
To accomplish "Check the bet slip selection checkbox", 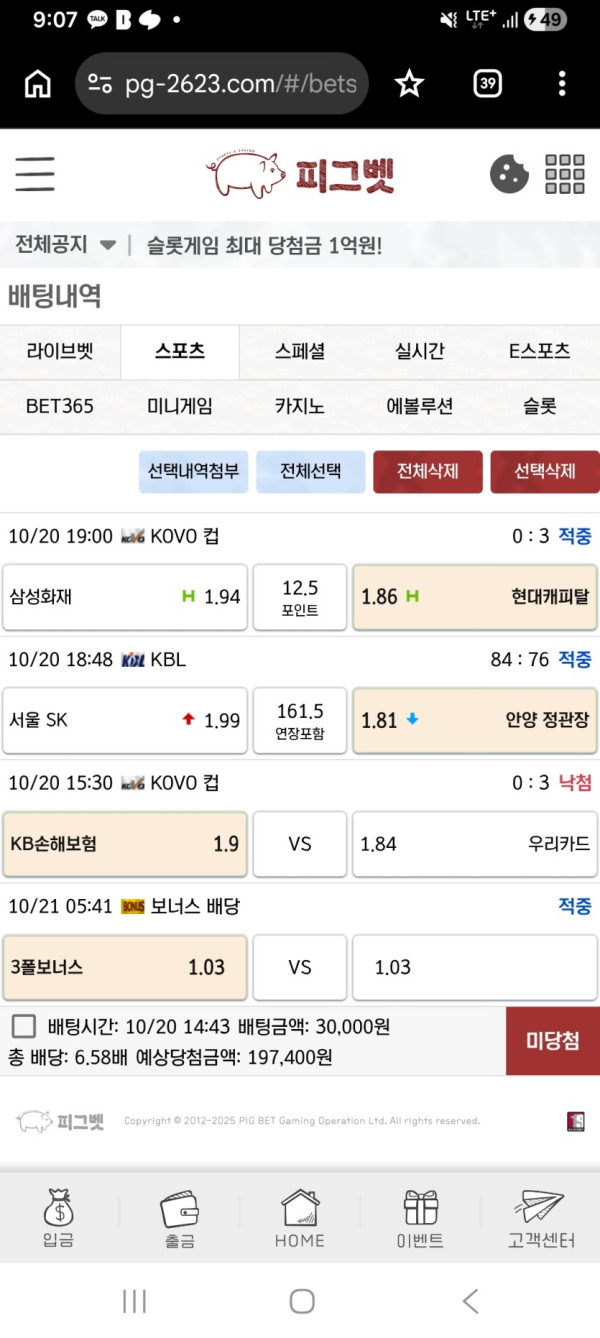I will [25, 1026].
